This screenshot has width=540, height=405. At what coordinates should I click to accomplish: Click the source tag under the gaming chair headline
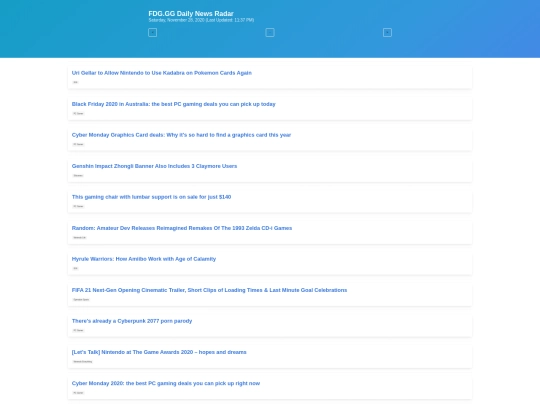[78, 206]
